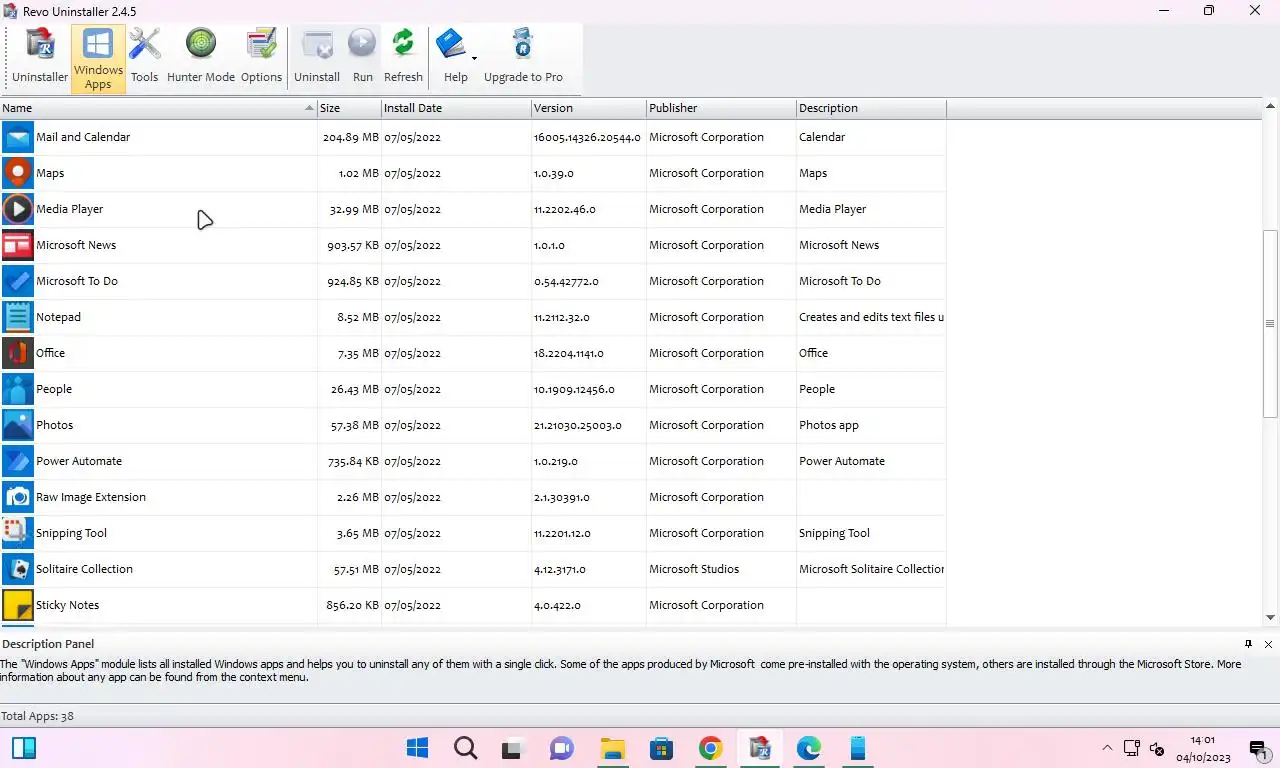Select the Microsoft To Do app icon
This screenshot has width=1280, height=768.
coord(18,281)
